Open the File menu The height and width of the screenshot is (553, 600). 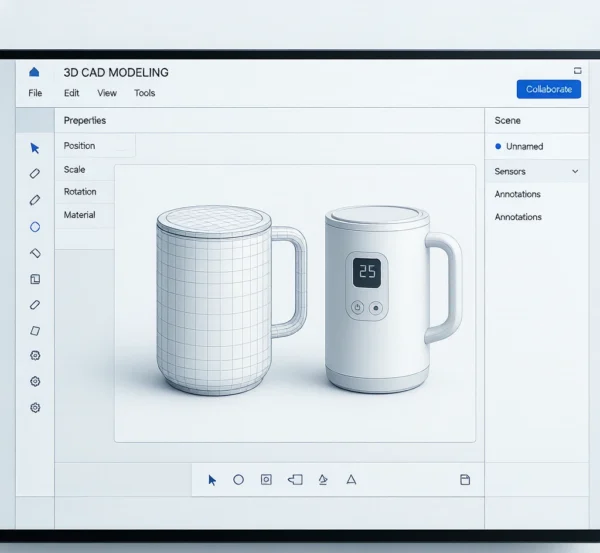(35, 93)
